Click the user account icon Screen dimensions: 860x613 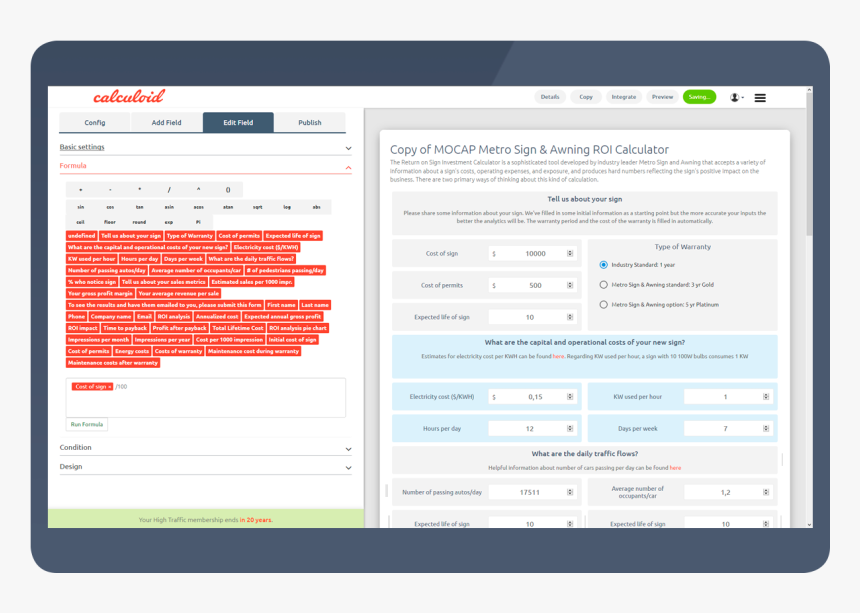(x=735, y=98)
